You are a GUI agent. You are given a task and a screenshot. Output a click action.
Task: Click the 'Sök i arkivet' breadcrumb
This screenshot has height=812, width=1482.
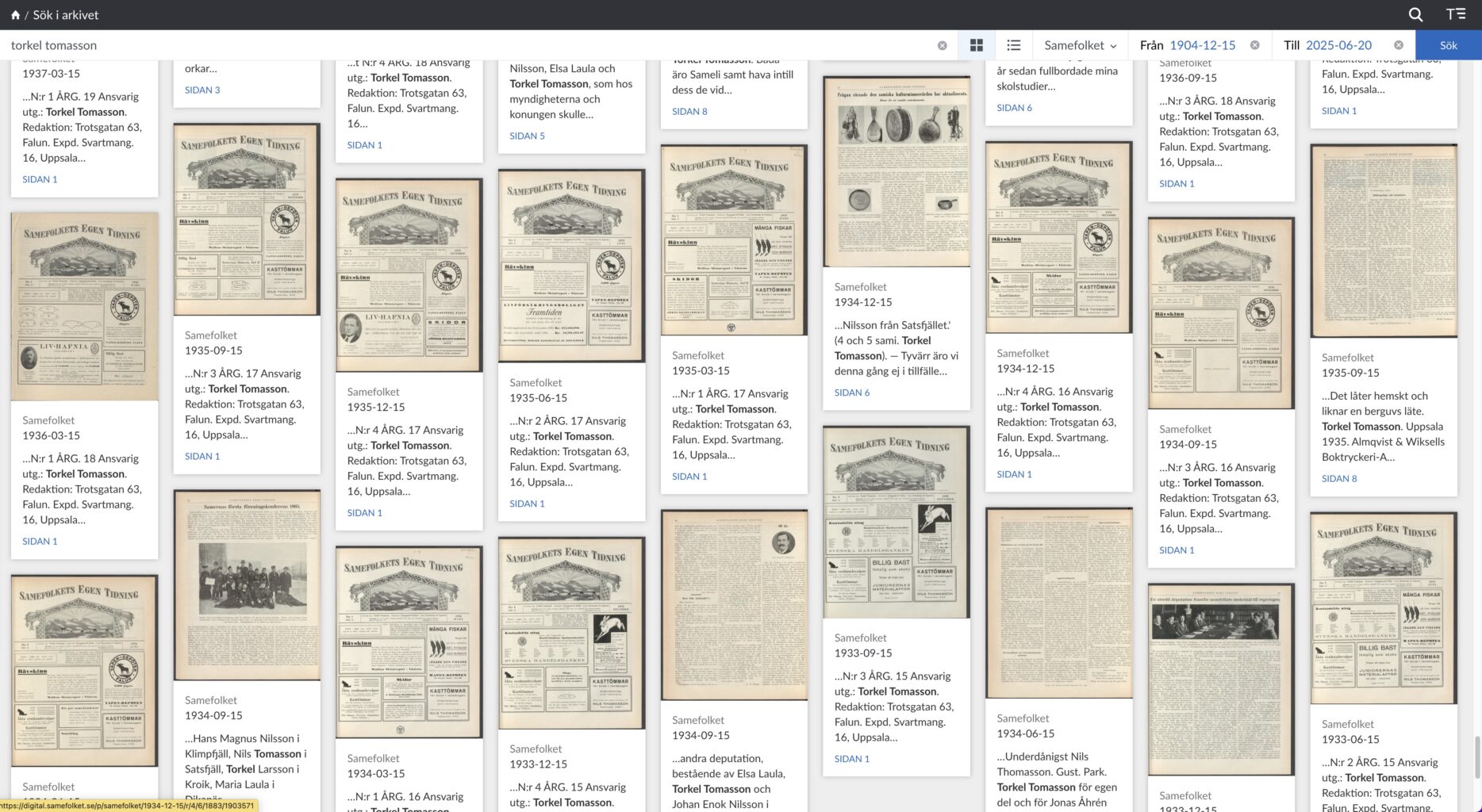click(x=66, y=14)
